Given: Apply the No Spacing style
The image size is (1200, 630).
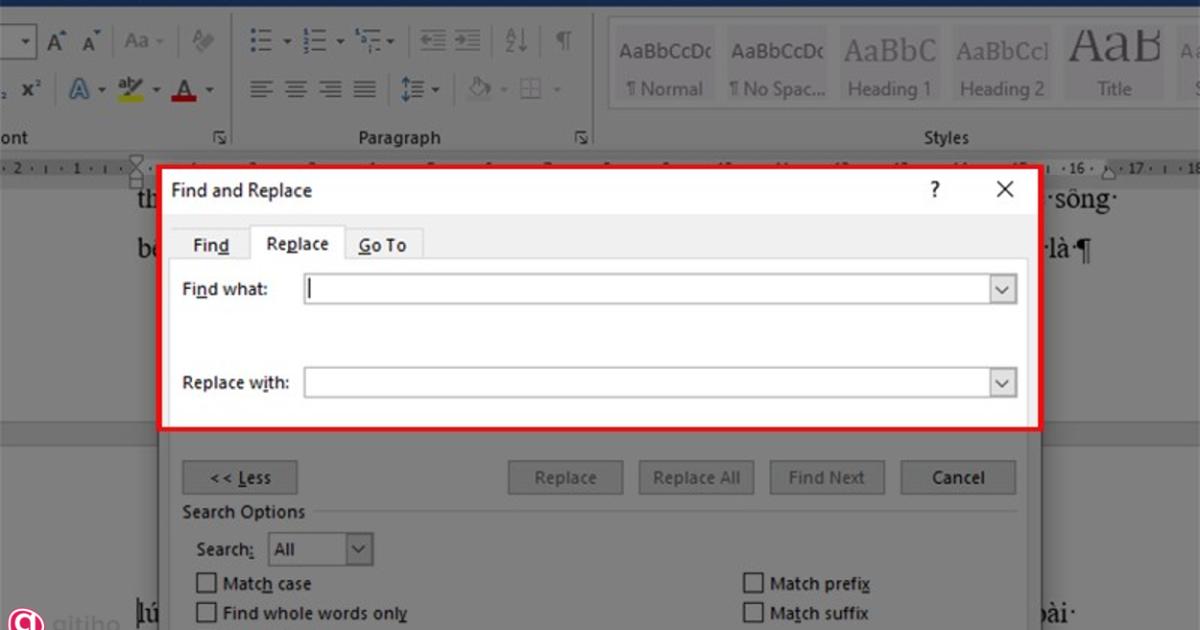Looking at the screenshot, I should point(777,65).
